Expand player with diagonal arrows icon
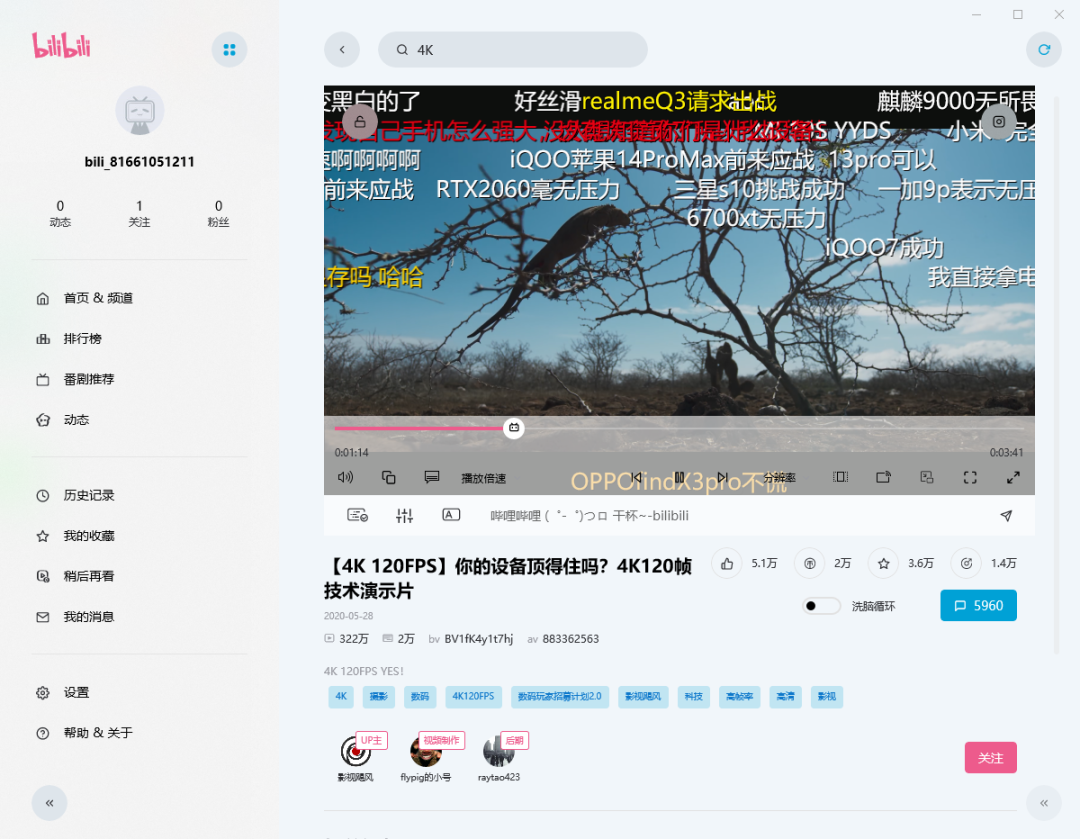This screenshot has width=1080, height=839. (x=1013, y=477)
